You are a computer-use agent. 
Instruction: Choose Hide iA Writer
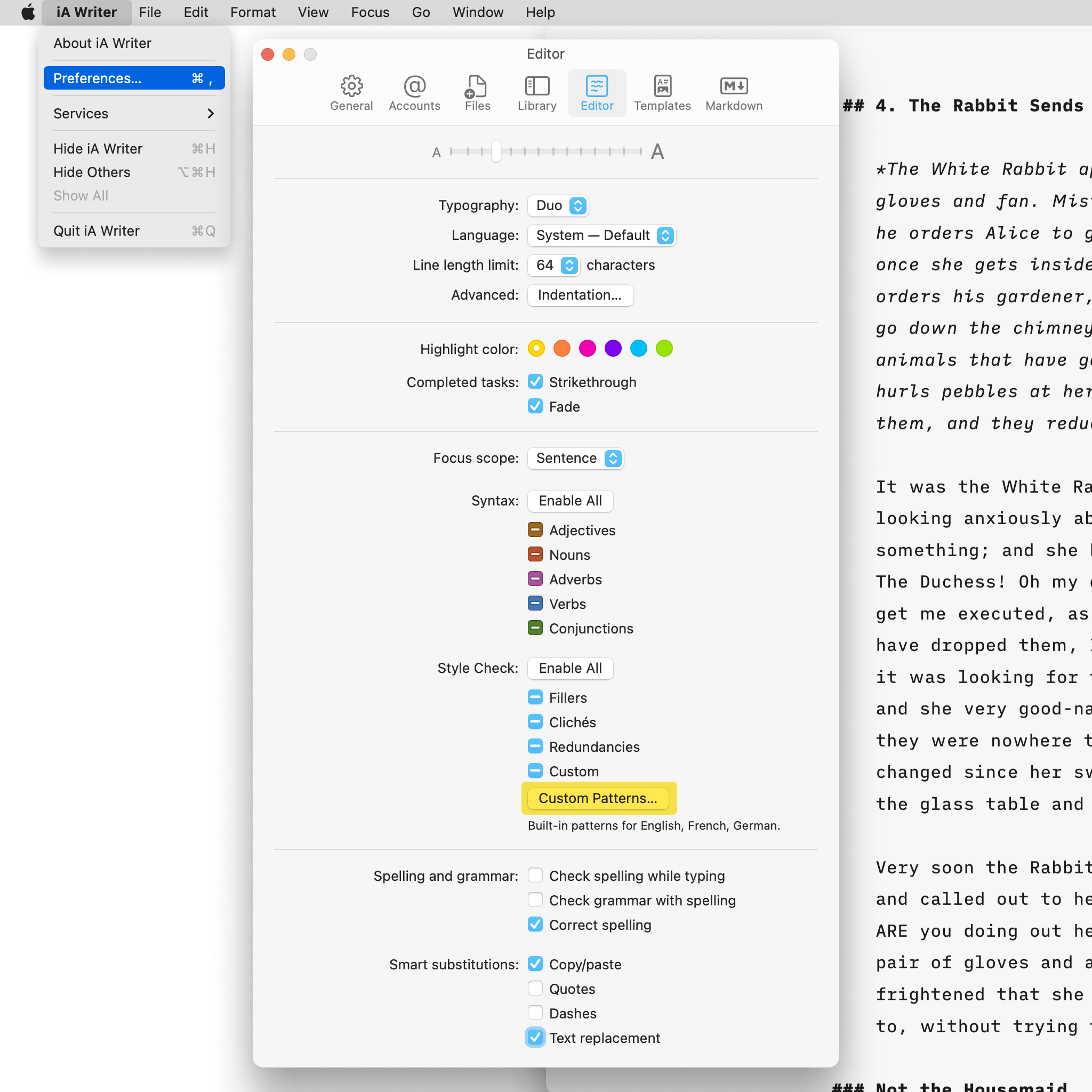(x=134, y=149)
